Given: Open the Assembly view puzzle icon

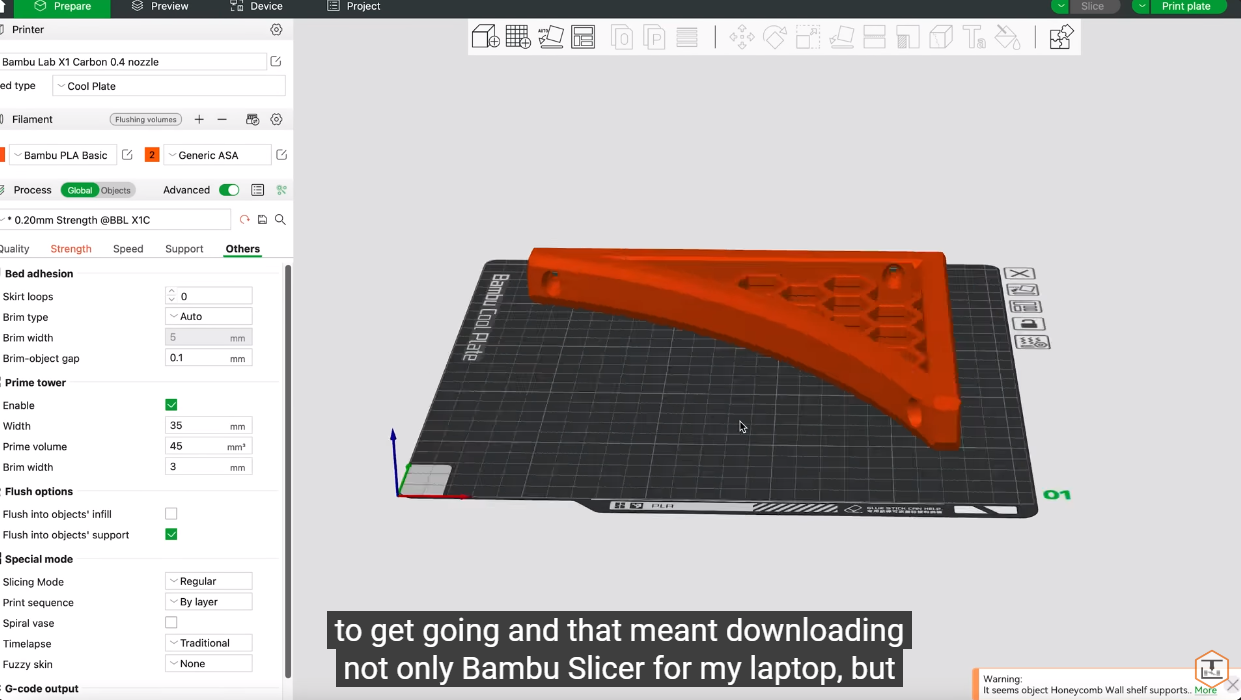Looking at the screenshot, I should pyautogui.click(x=1060, y=38).
